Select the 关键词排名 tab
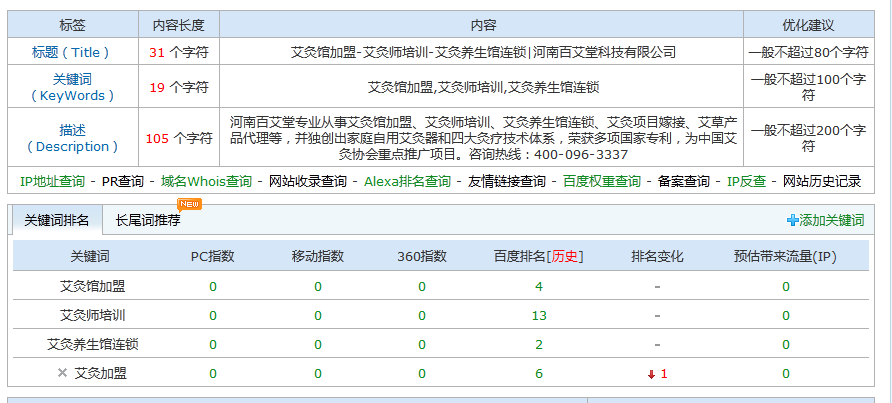This screenshot has width=892, height=403. click(56, 220)
